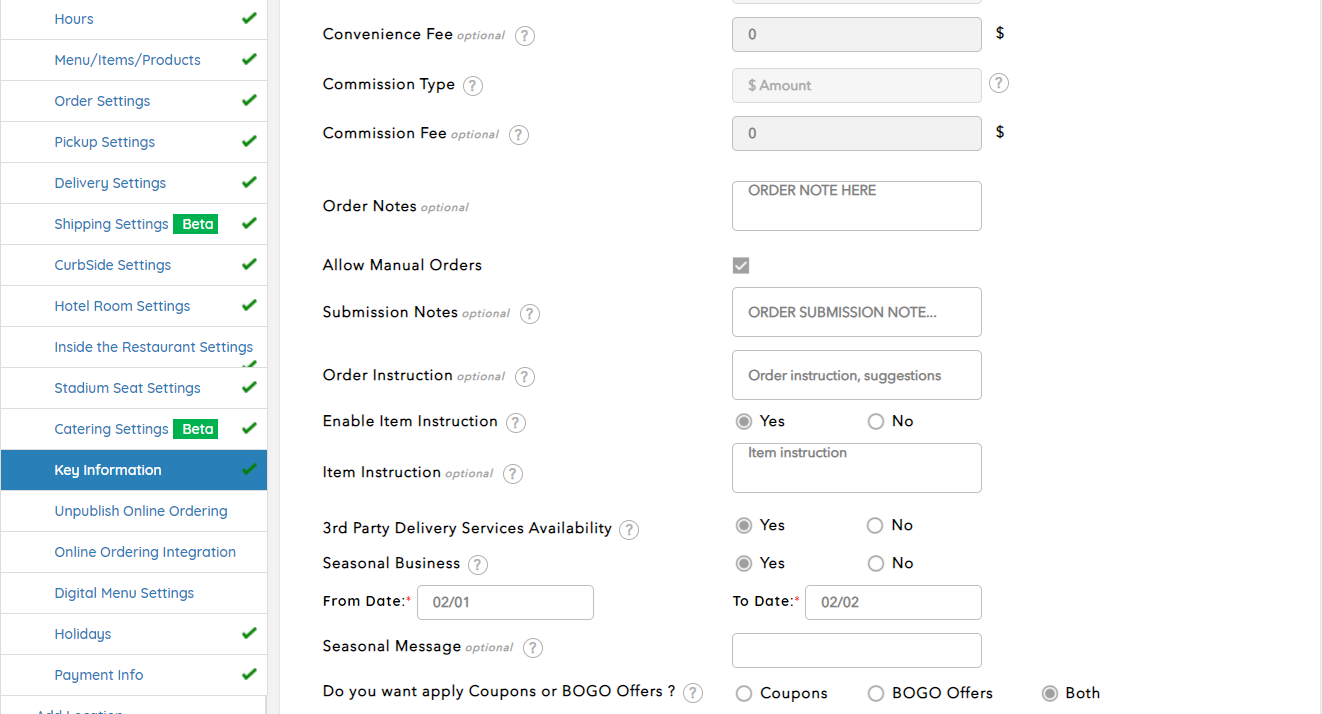The height and width of the screenshot is (714, 1322).
Task: Click the help icon beside Commission Fee
Action: pyautogui.click(x=518, y=135)
